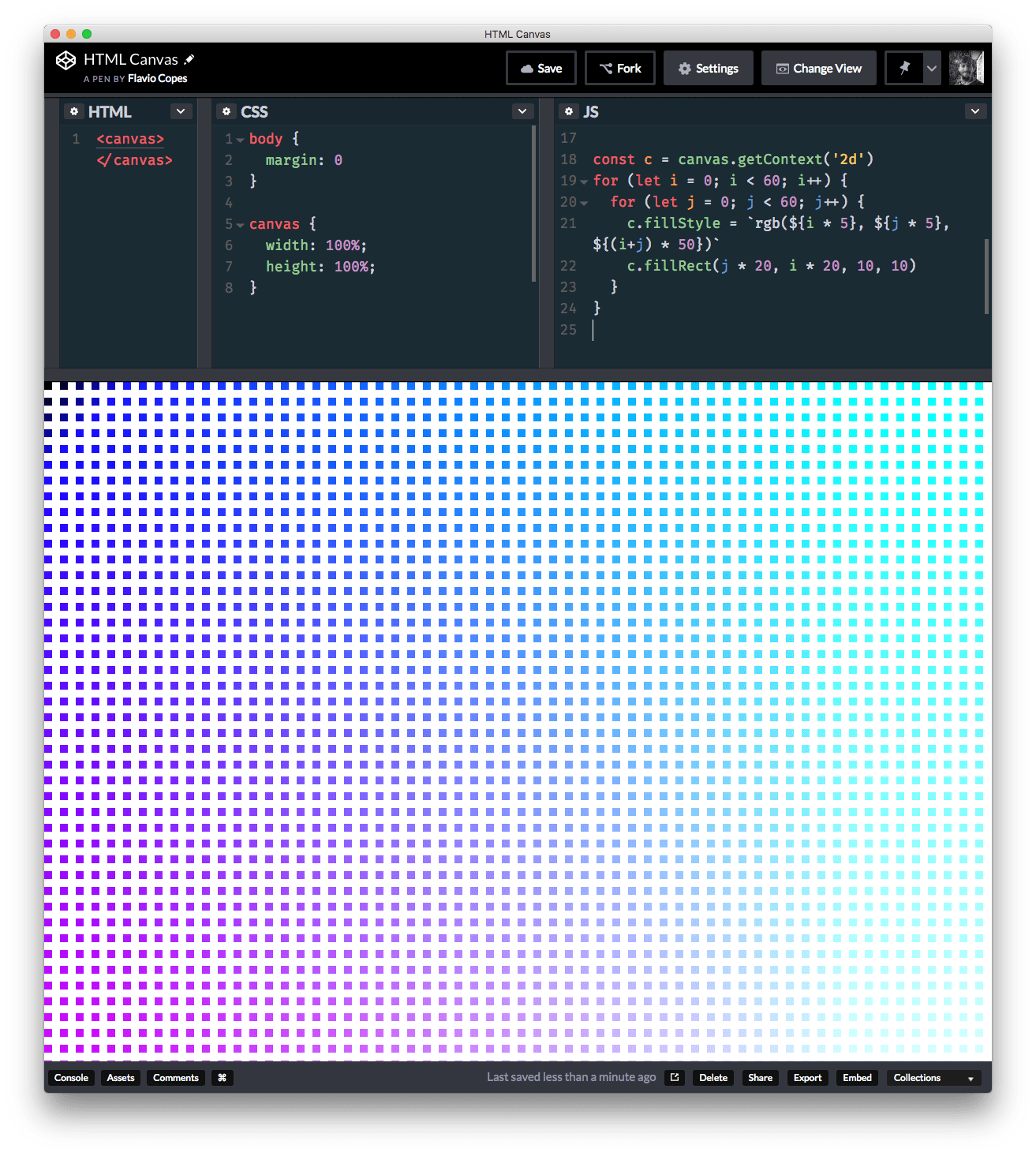
Task: Open the Collections dropdown
Action: point(933,1078)
